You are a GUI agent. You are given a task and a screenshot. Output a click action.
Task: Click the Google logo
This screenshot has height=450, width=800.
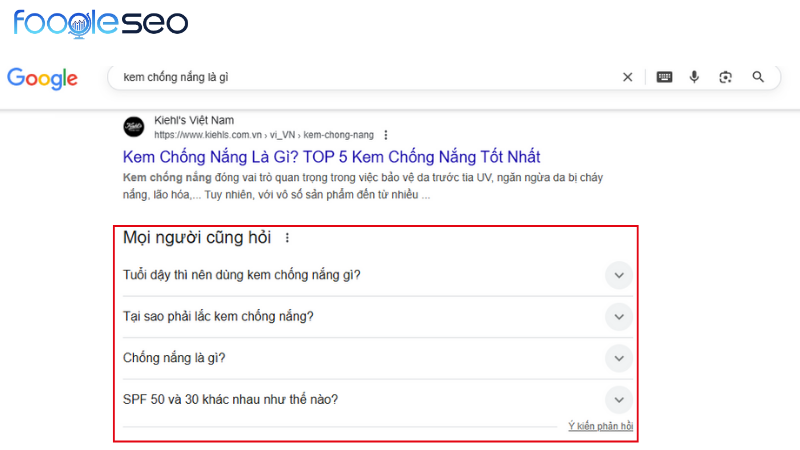click(x=42, y=79)
